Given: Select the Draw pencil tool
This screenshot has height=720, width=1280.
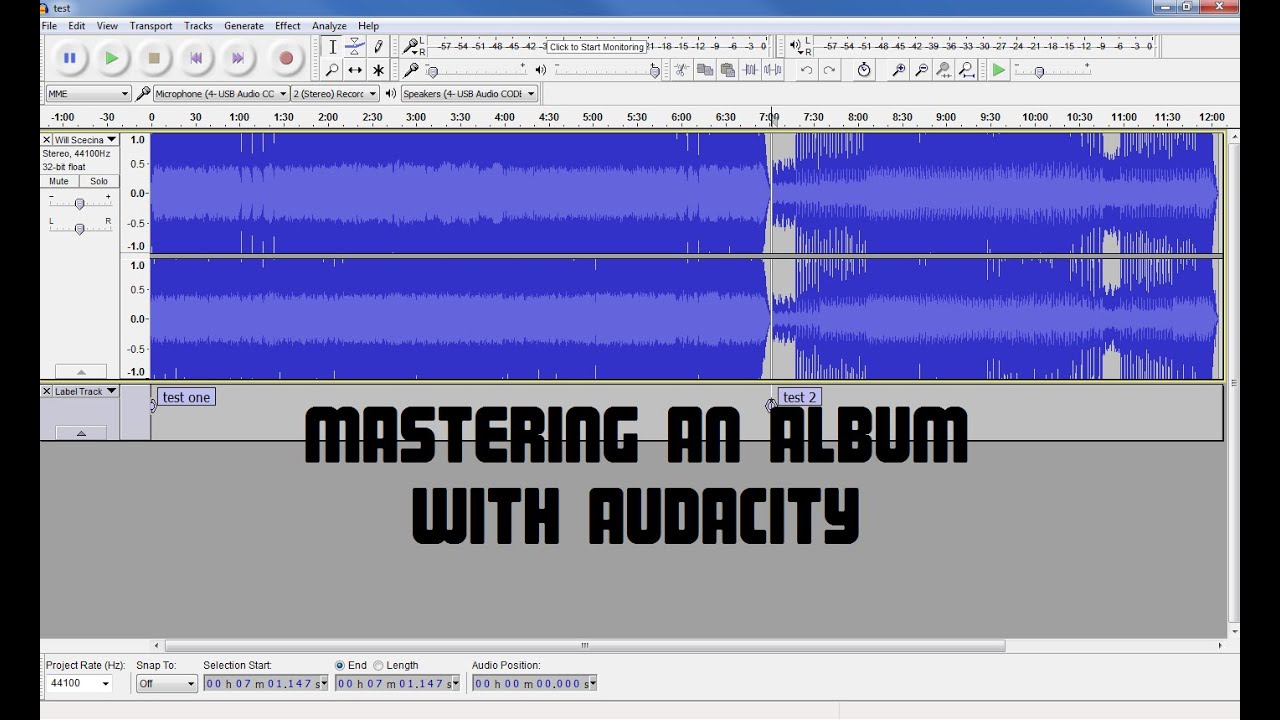Looking at the screenshot, I should pos(378,47).
